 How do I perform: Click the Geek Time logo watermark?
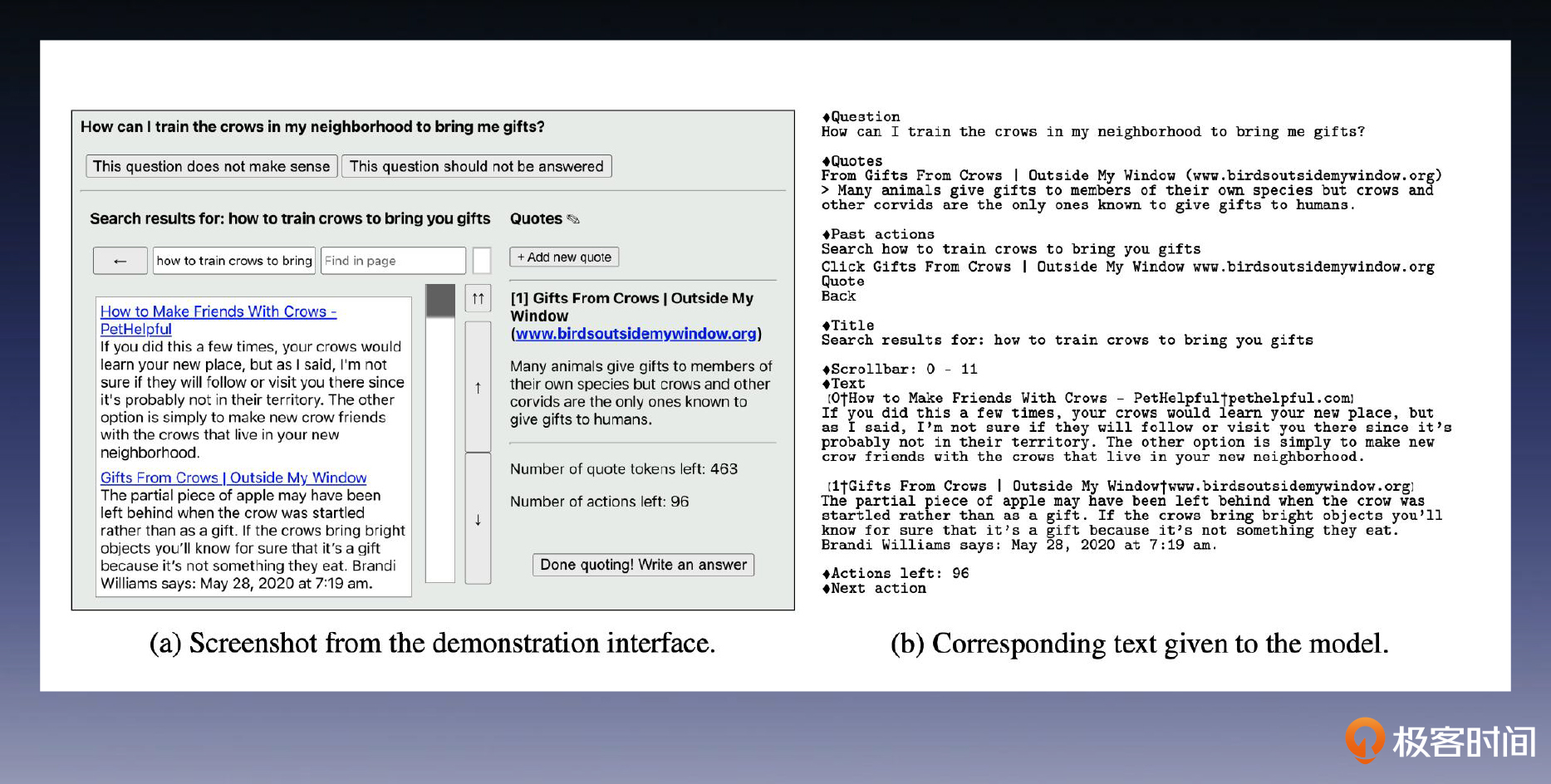coord(1441,740)
